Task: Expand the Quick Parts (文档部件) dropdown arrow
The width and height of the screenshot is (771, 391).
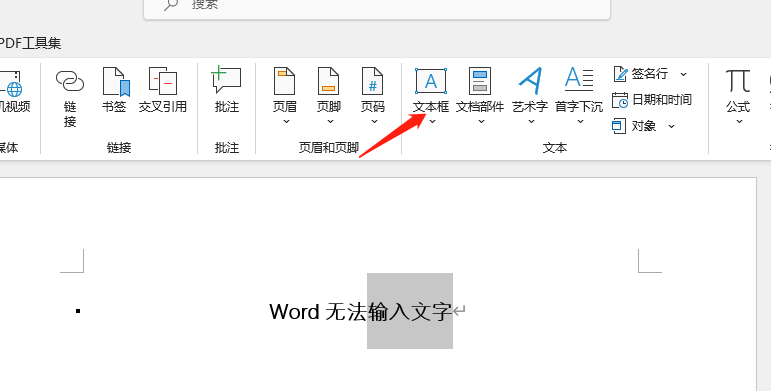Action: click(481, 121)
